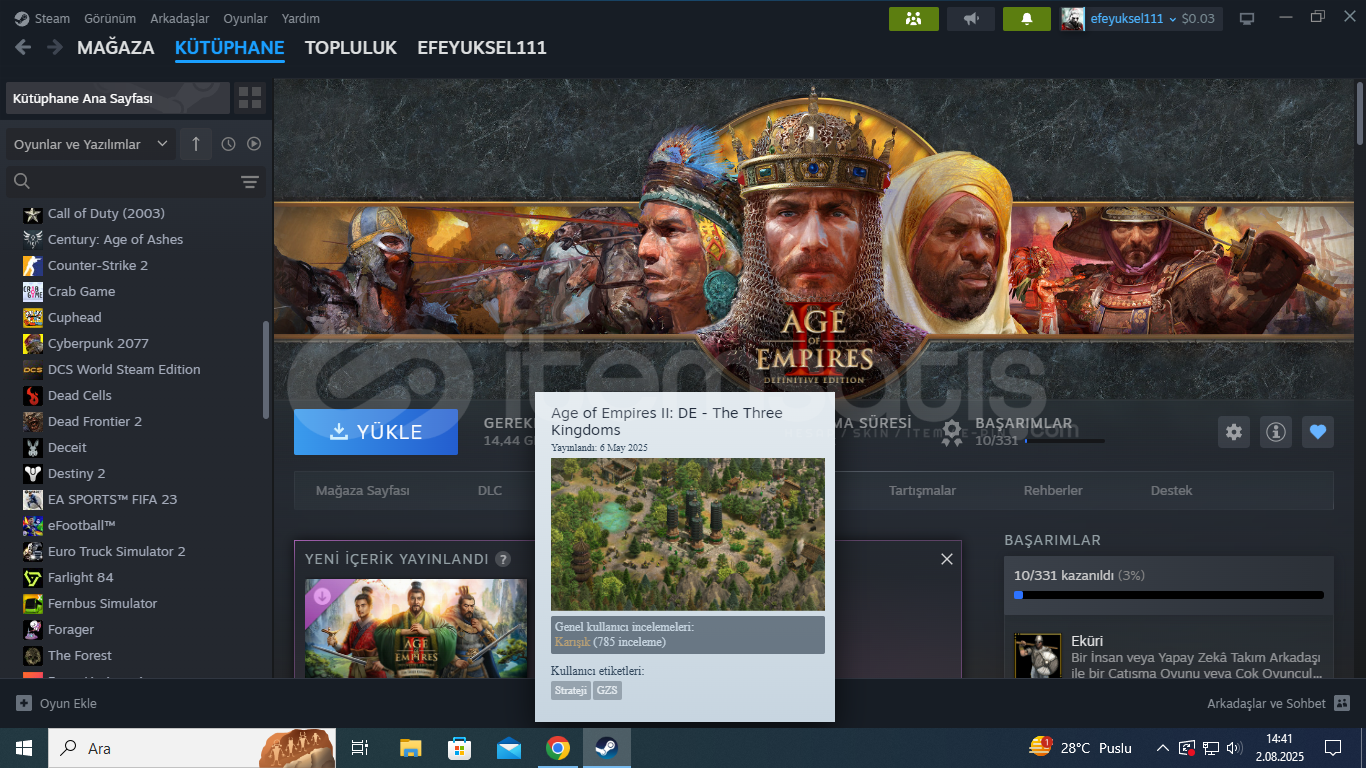Open Oyunlar ve Yazılımlar dropdown
This screenshot has height=768, width=1366.
(x=91, y=144)
